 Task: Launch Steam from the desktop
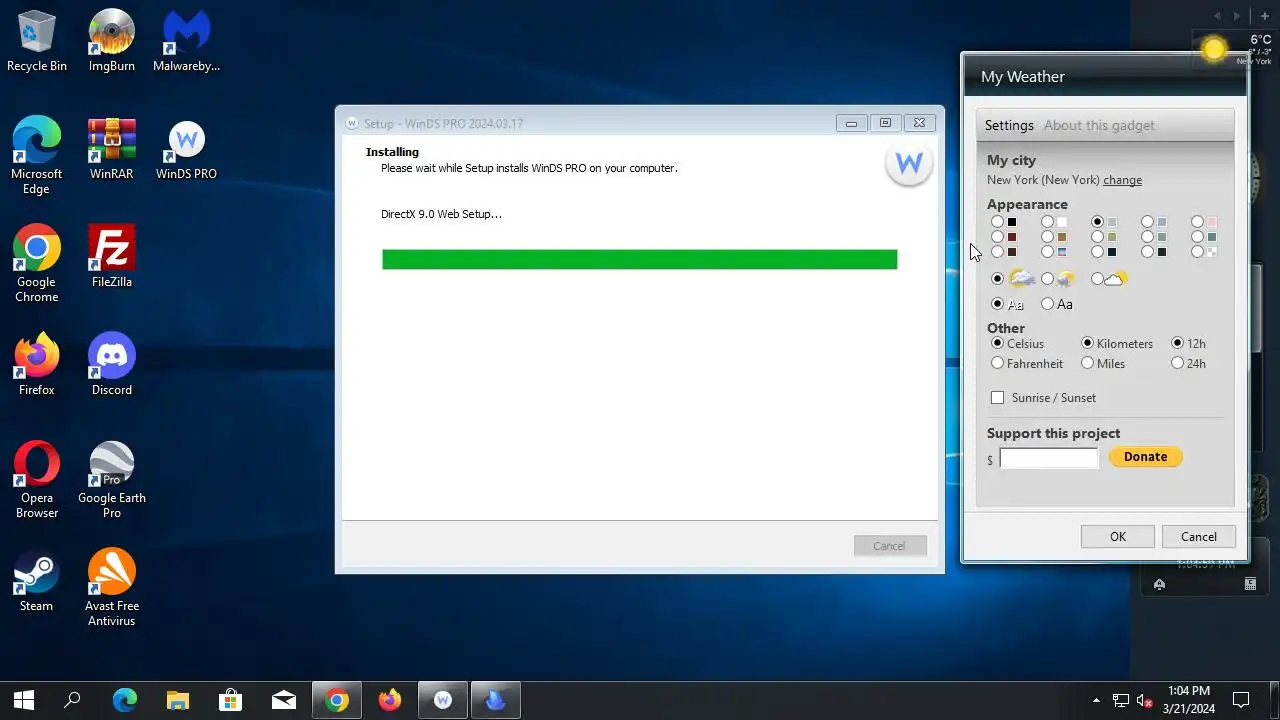pos(37,581)
